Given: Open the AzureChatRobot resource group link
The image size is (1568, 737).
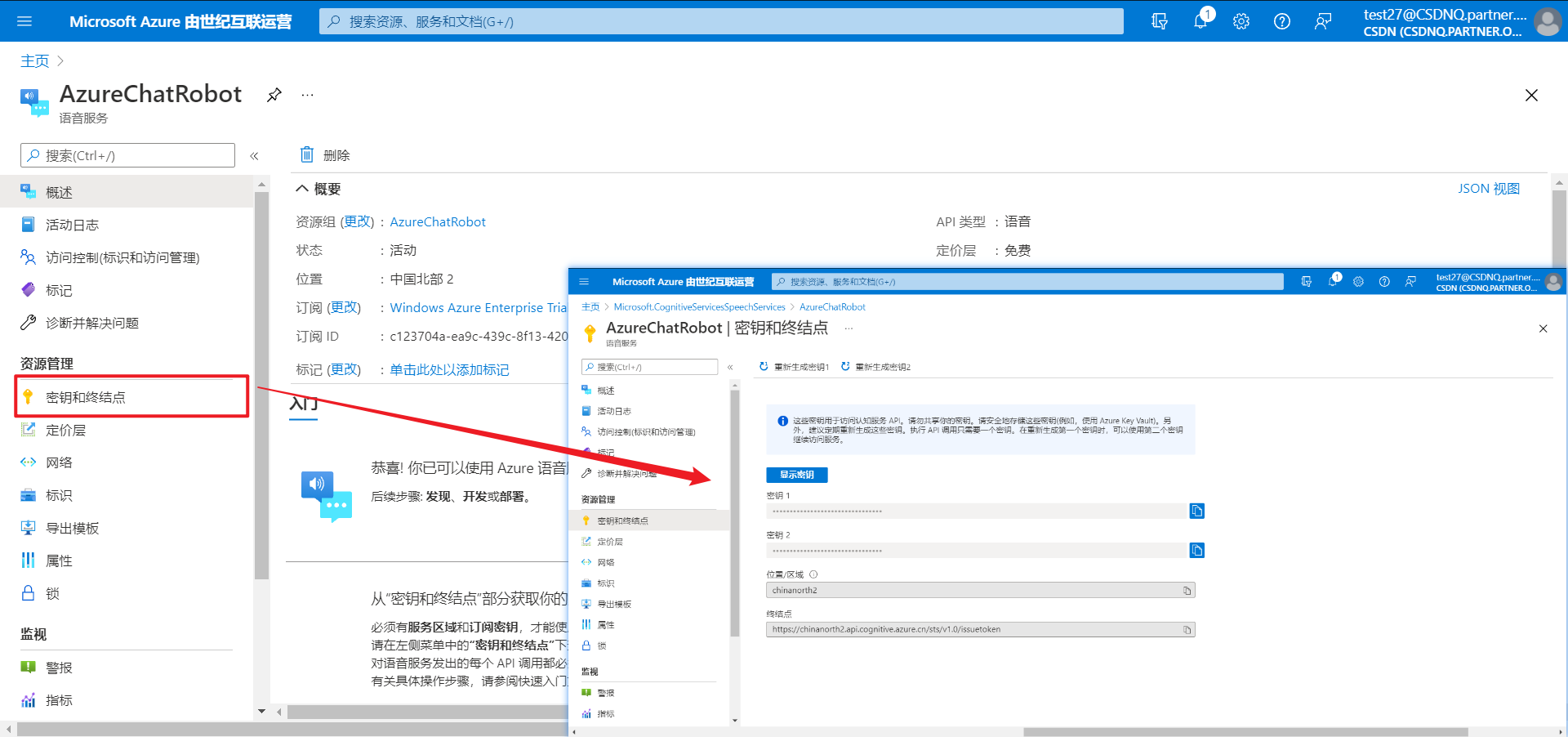Looking at the screenshot, I should coord(438,222).
